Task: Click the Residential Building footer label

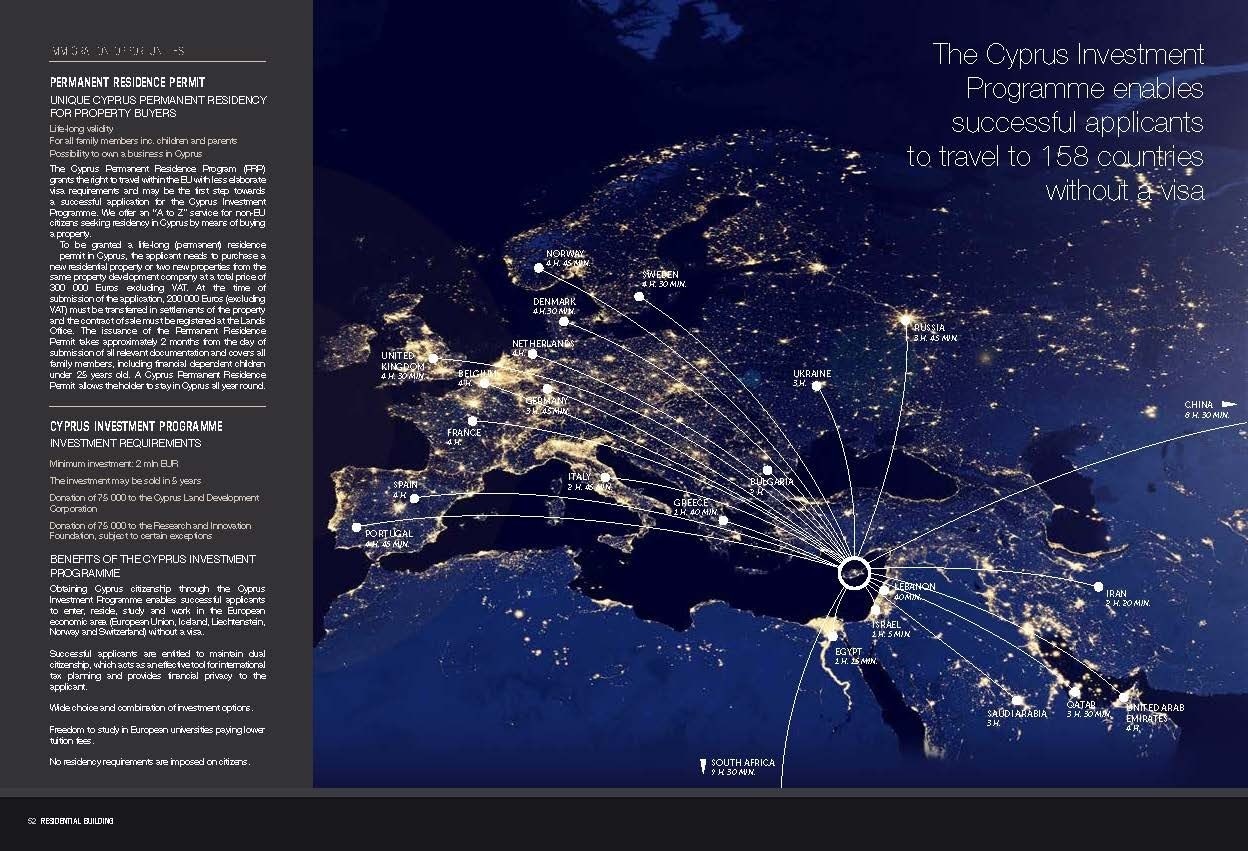Action: 77,821
